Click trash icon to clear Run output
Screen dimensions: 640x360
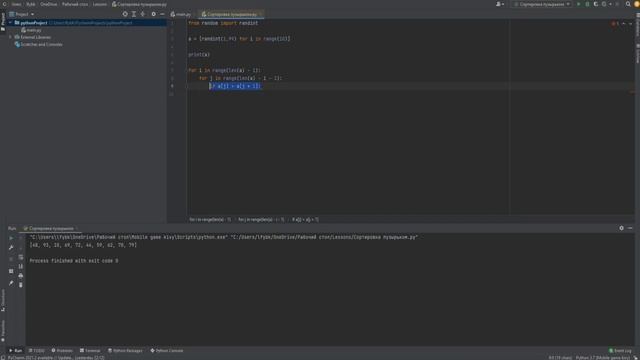click(21, 285)
